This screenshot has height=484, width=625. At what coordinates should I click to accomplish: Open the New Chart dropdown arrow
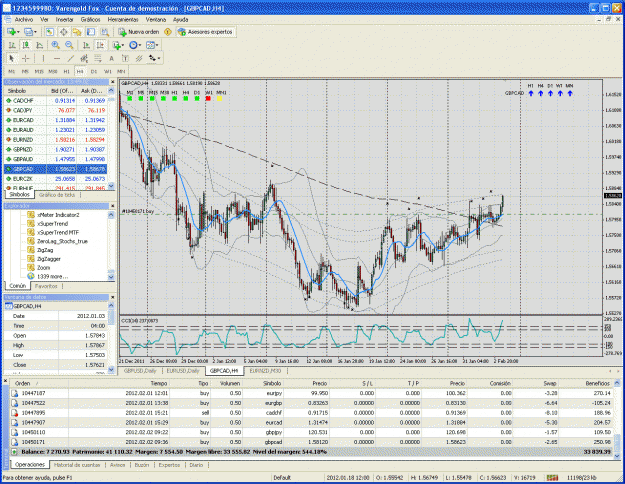point(19,32)
